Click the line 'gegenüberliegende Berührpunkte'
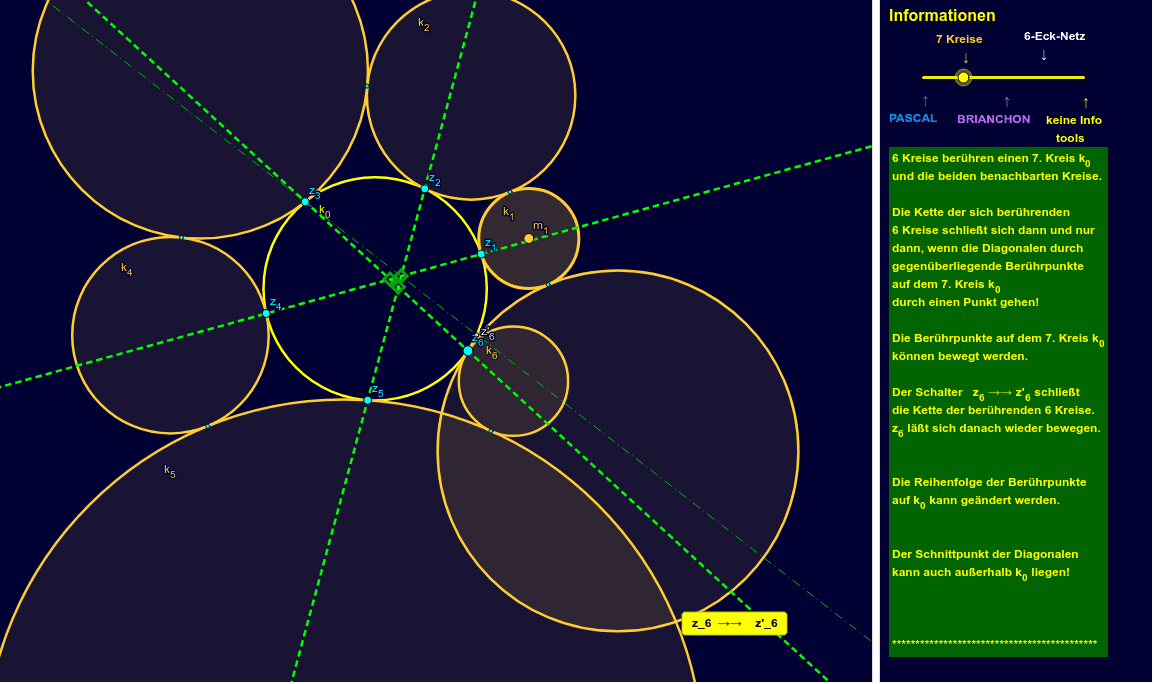The width and height of the screenshot is (1154, 684). pos(988,267)
